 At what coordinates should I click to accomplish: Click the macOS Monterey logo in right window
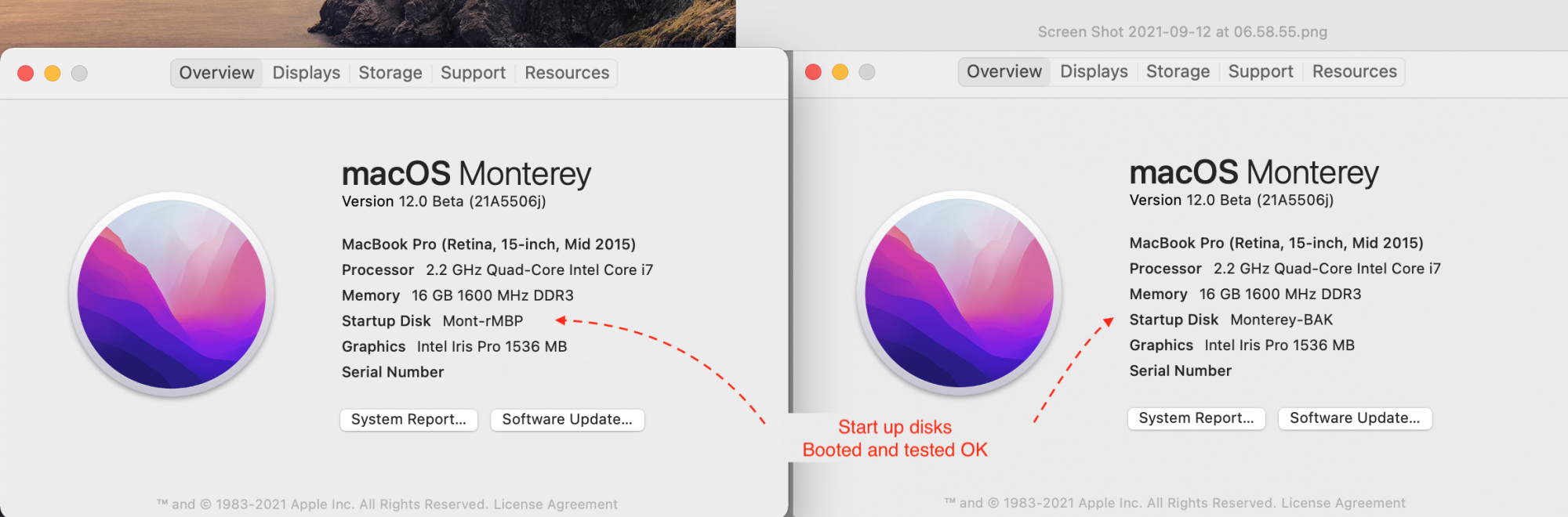pos(959,293)
